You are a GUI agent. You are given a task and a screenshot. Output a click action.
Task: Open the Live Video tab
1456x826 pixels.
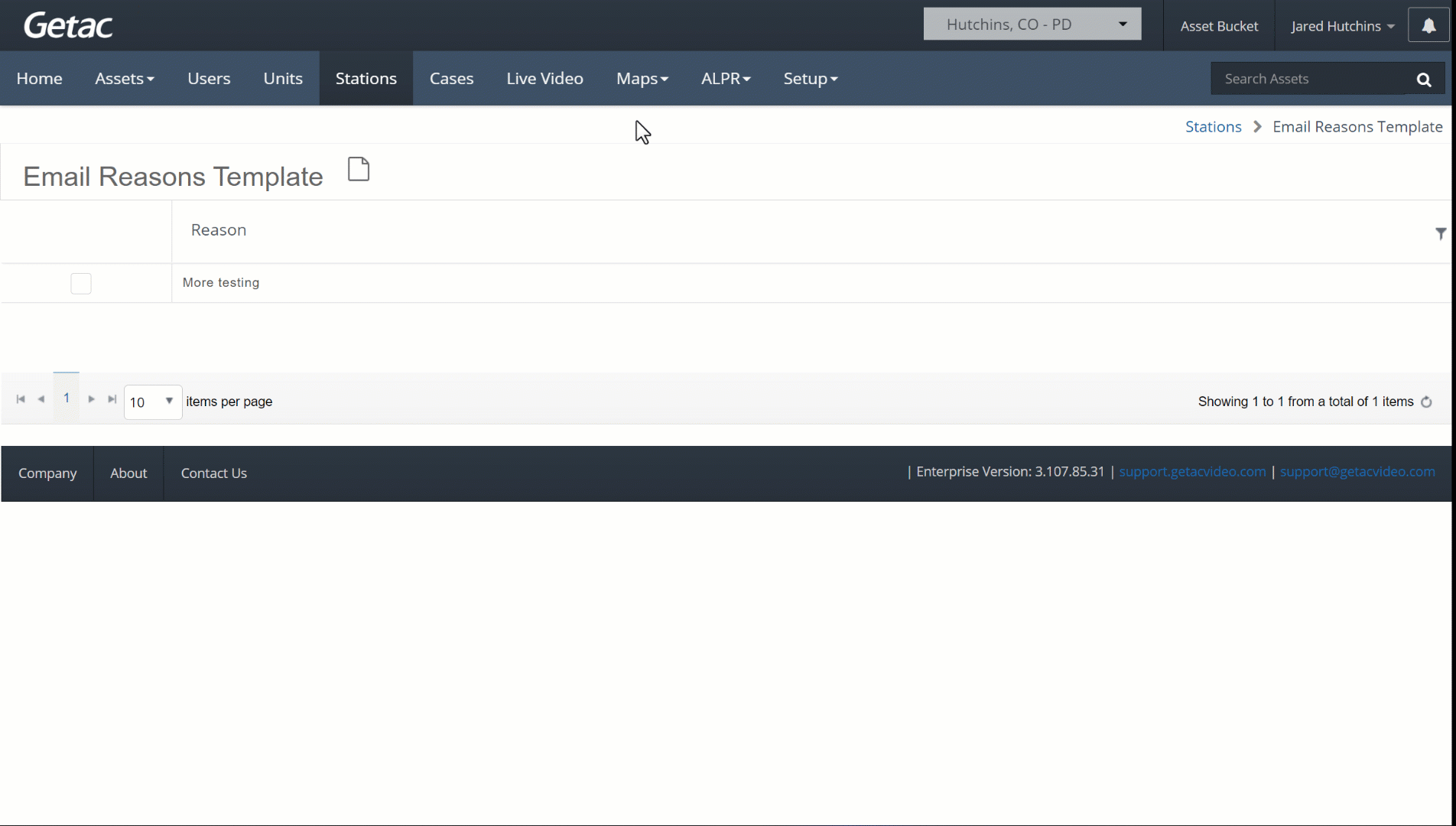pos(544,79)
